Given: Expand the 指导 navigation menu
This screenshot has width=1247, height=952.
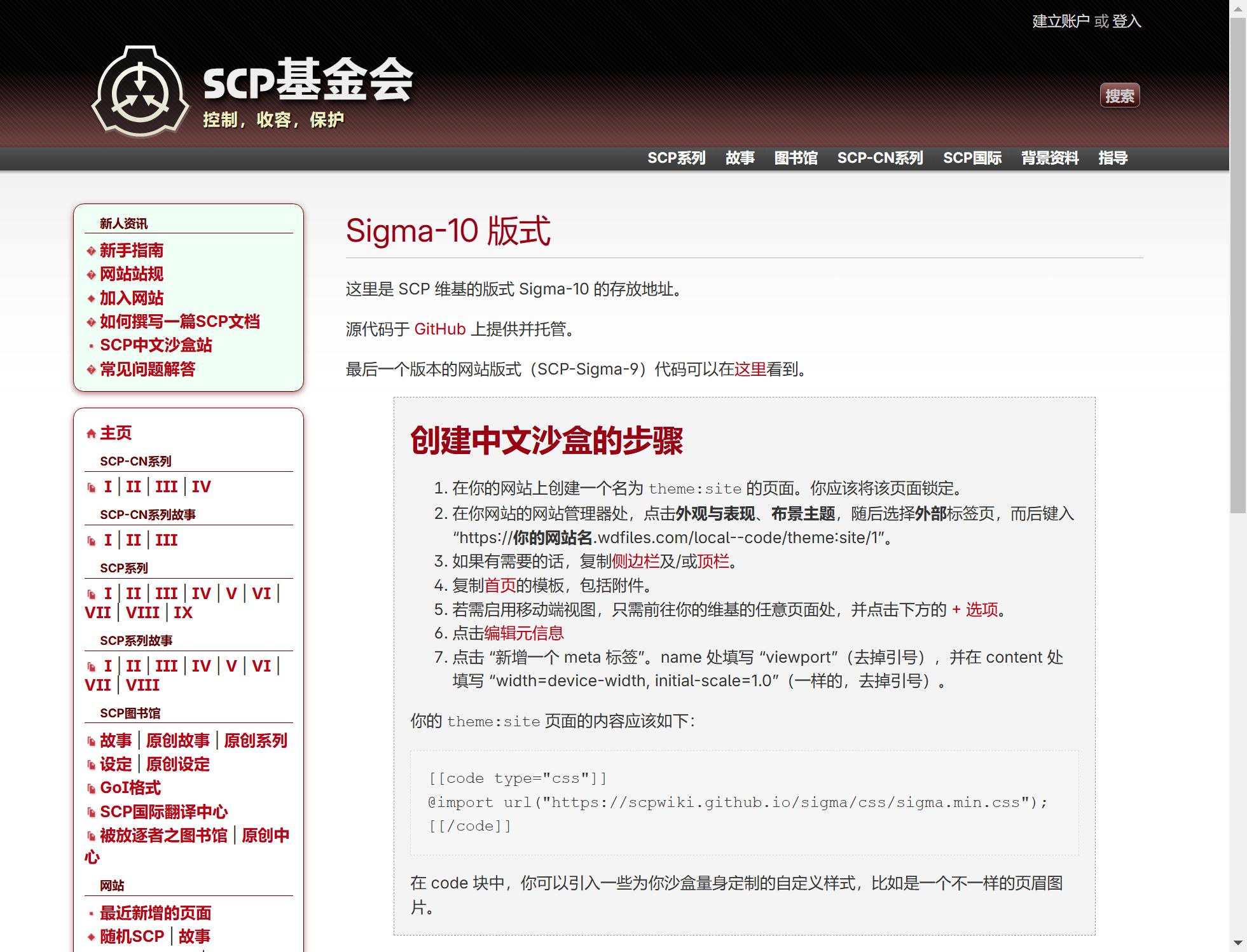Looking at the screenshot, I should tap(1112, 158).
